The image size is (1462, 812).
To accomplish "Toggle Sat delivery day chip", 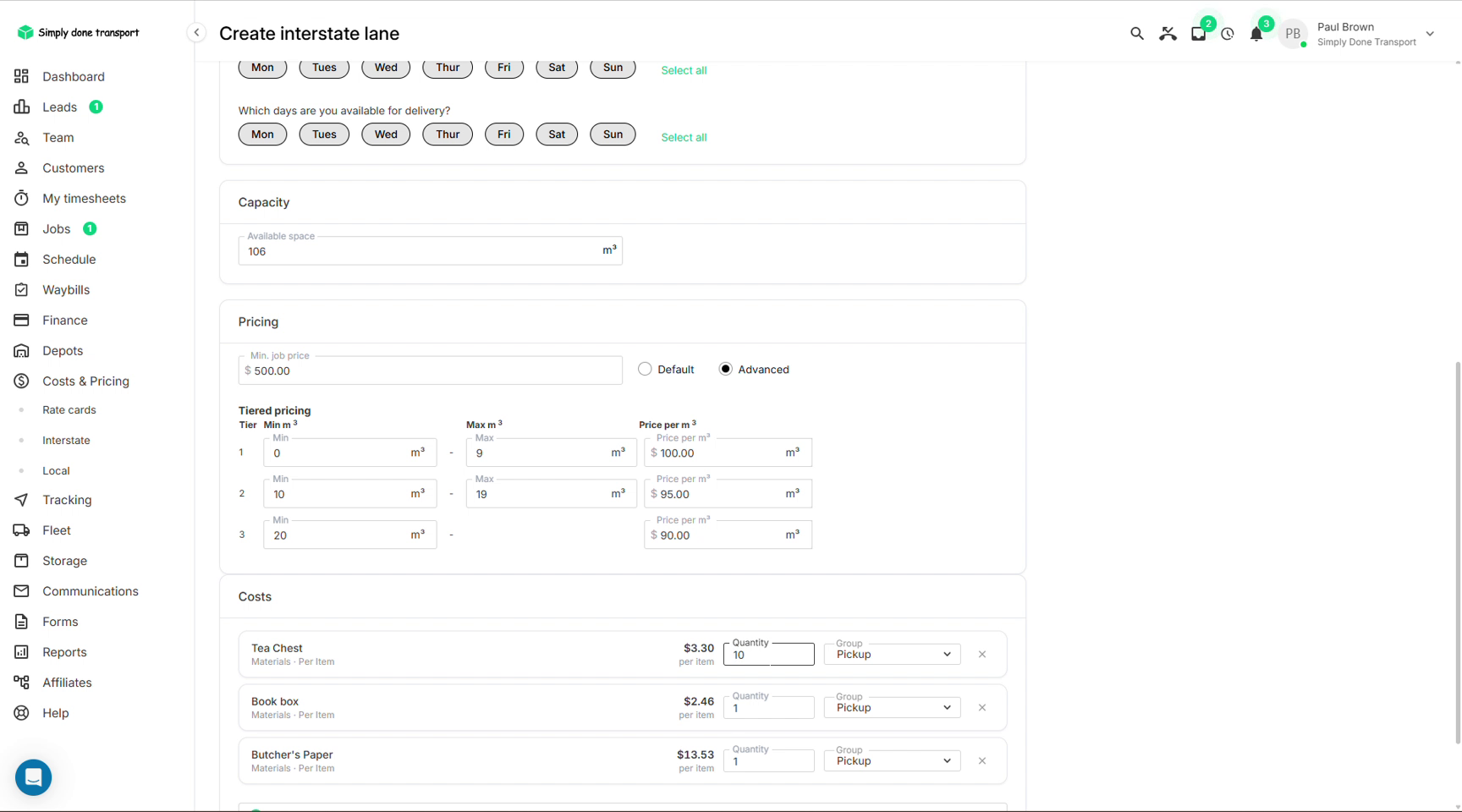I will point(557,134).
